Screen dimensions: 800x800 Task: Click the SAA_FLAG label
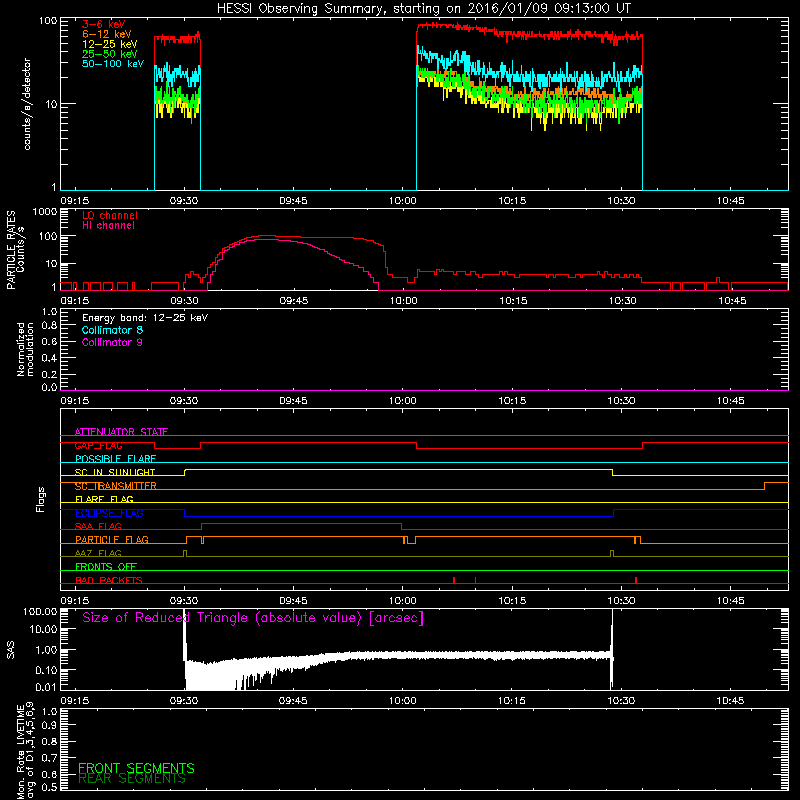point(98,526)
